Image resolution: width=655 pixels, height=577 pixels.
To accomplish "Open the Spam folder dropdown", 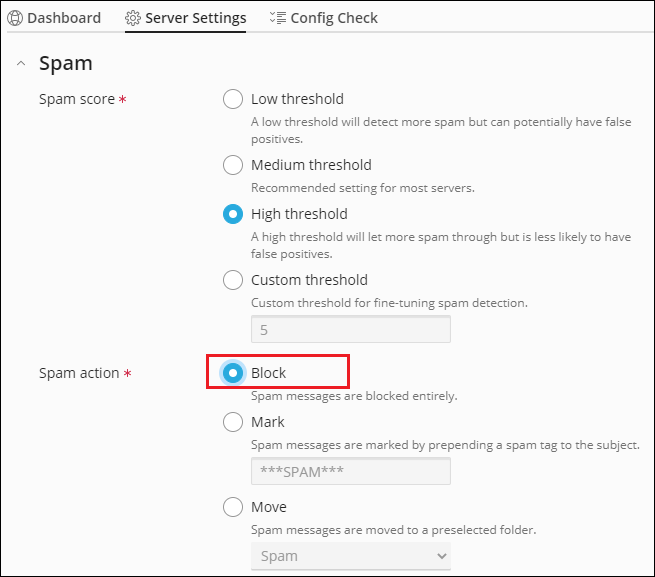I will (x=350, y=556).
